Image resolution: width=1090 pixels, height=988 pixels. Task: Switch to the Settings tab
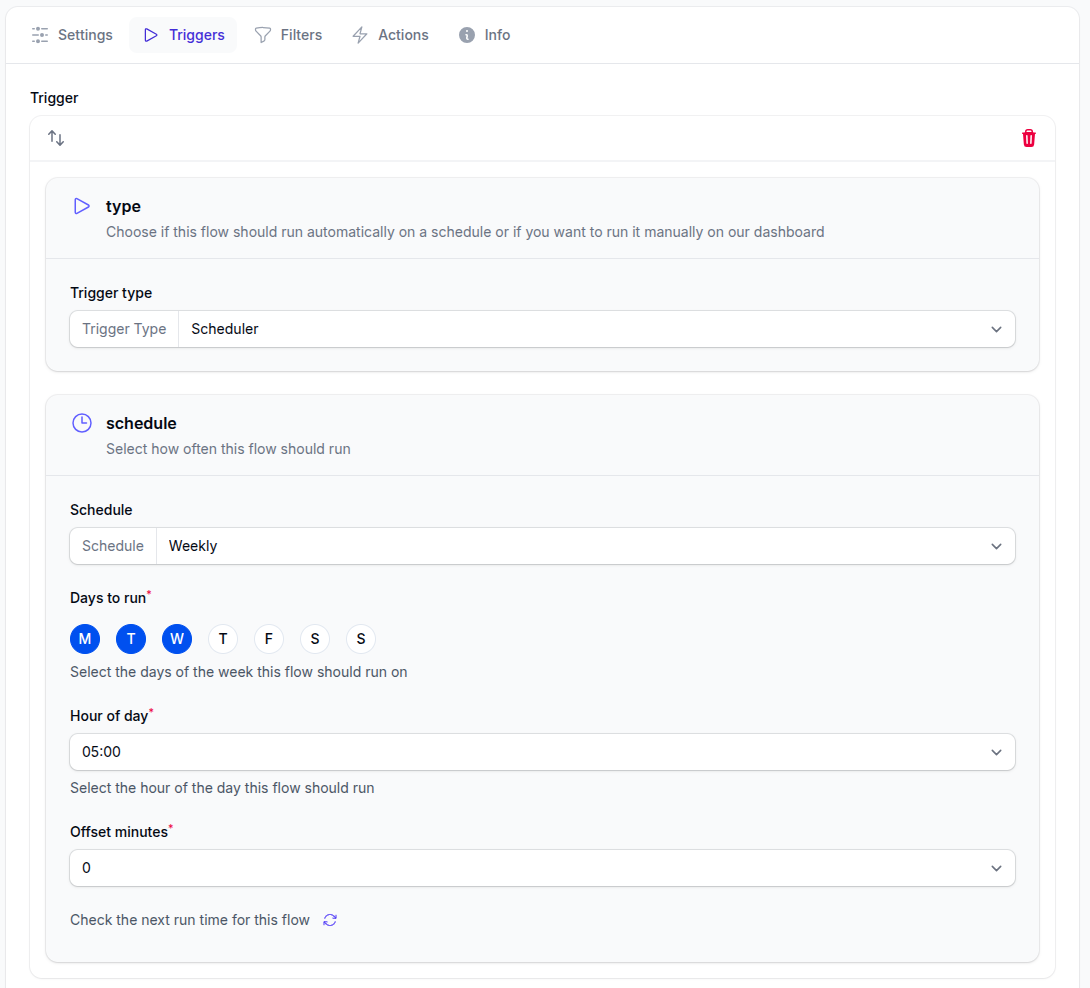tap(72, 35)
